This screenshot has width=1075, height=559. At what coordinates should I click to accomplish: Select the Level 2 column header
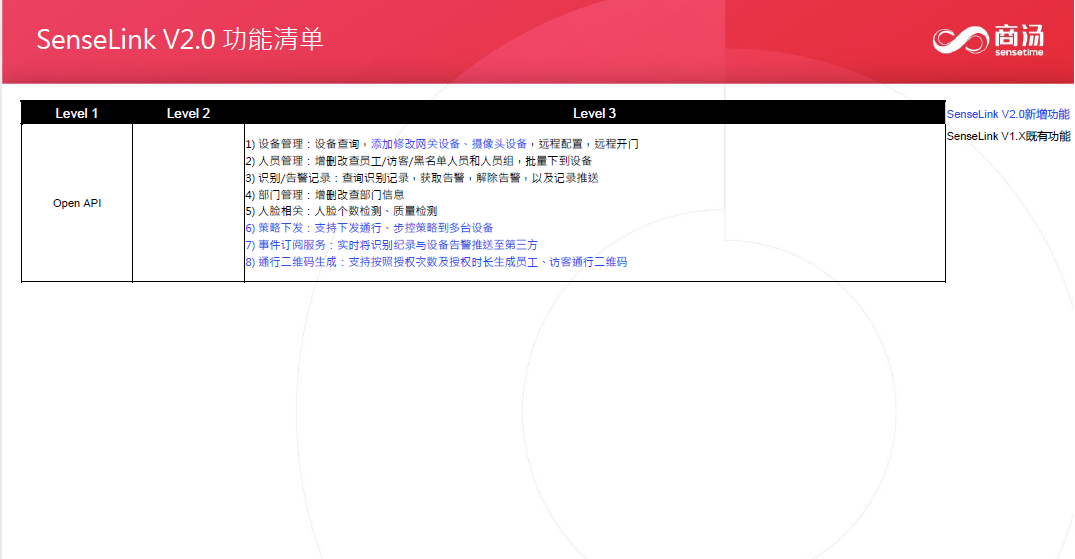click(189, 113)
